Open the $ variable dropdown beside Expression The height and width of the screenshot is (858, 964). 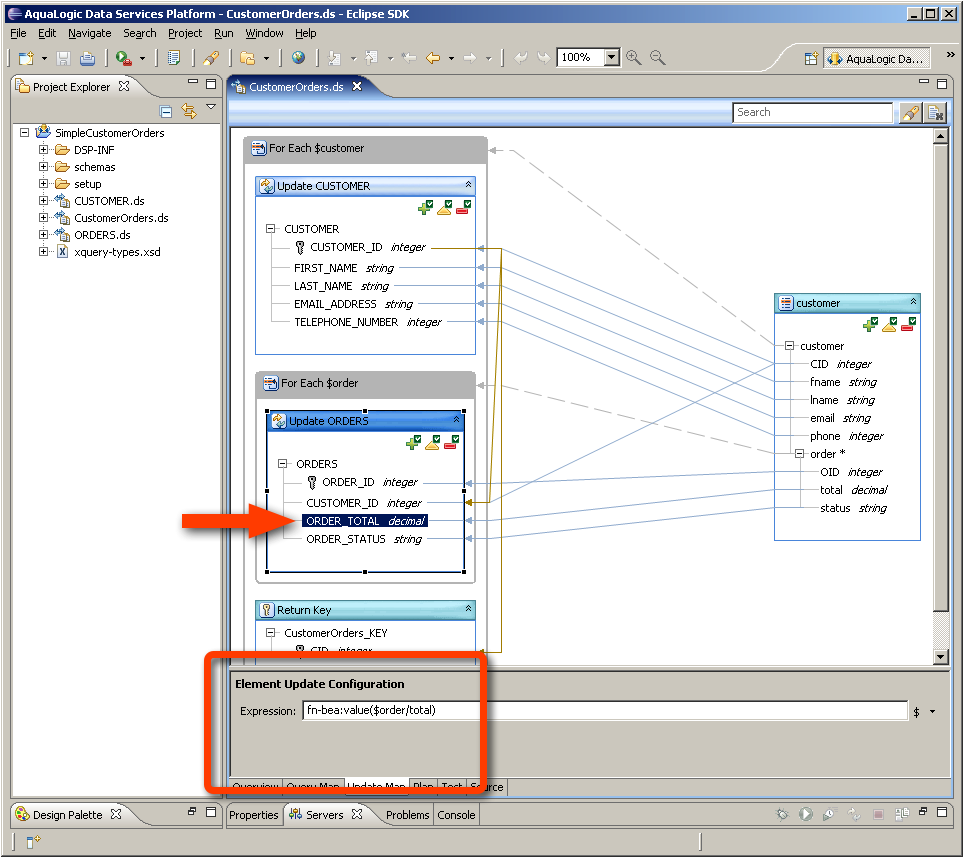tap(933, 712)
